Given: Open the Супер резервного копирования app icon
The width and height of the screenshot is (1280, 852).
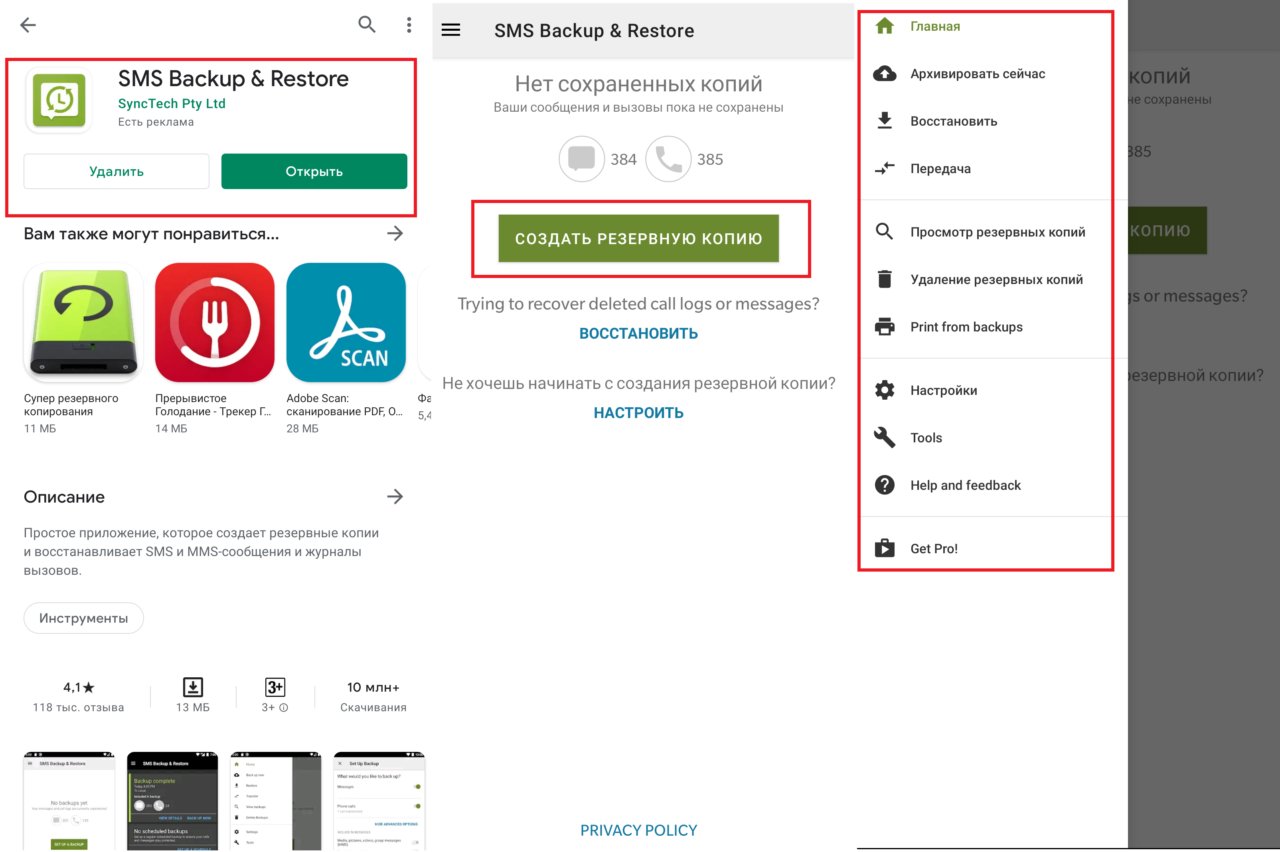Looking at the screenshot, I should coord(83,323).
